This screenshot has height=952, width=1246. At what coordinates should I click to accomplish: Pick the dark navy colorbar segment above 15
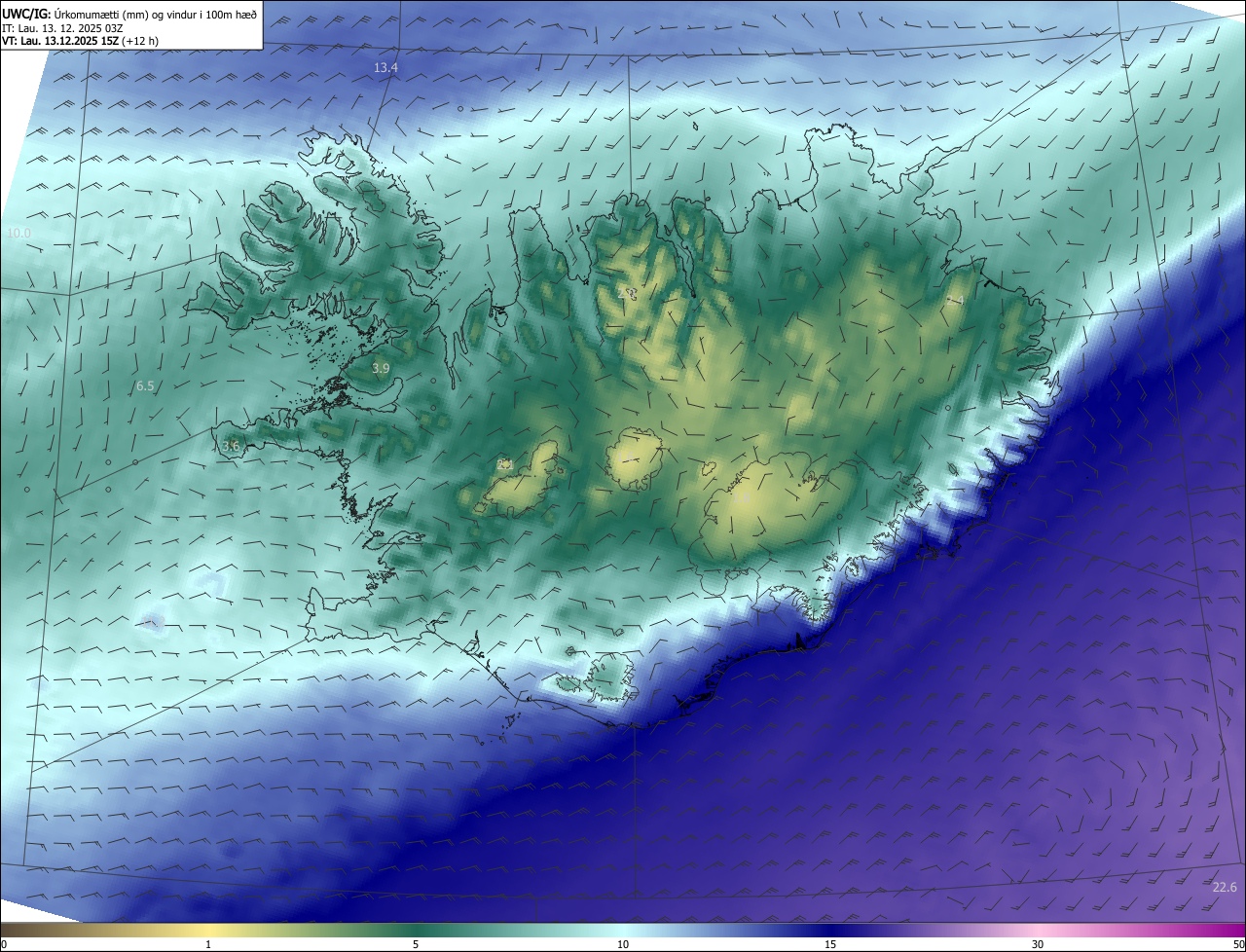[830, 930]
